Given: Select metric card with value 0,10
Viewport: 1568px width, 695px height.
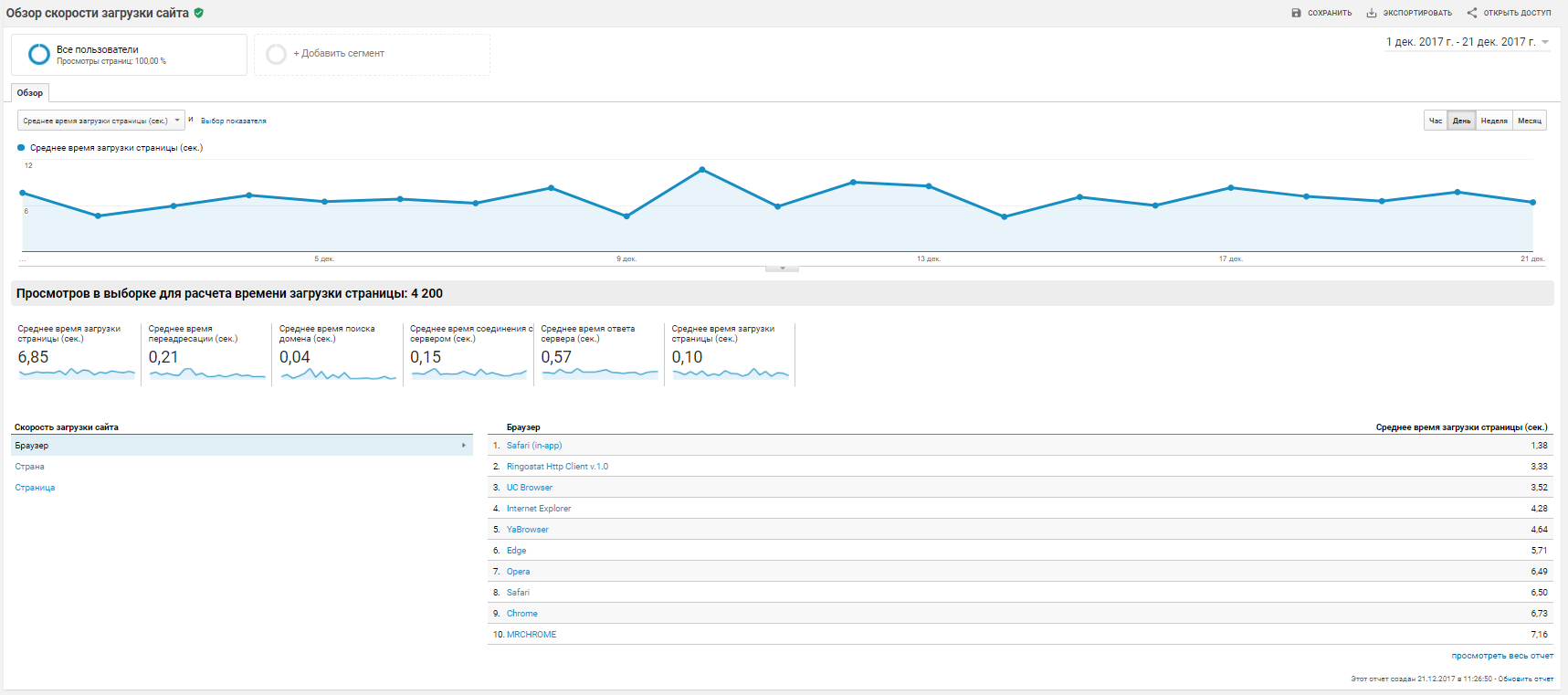Looking at the screenshot, I should (731, 353).
